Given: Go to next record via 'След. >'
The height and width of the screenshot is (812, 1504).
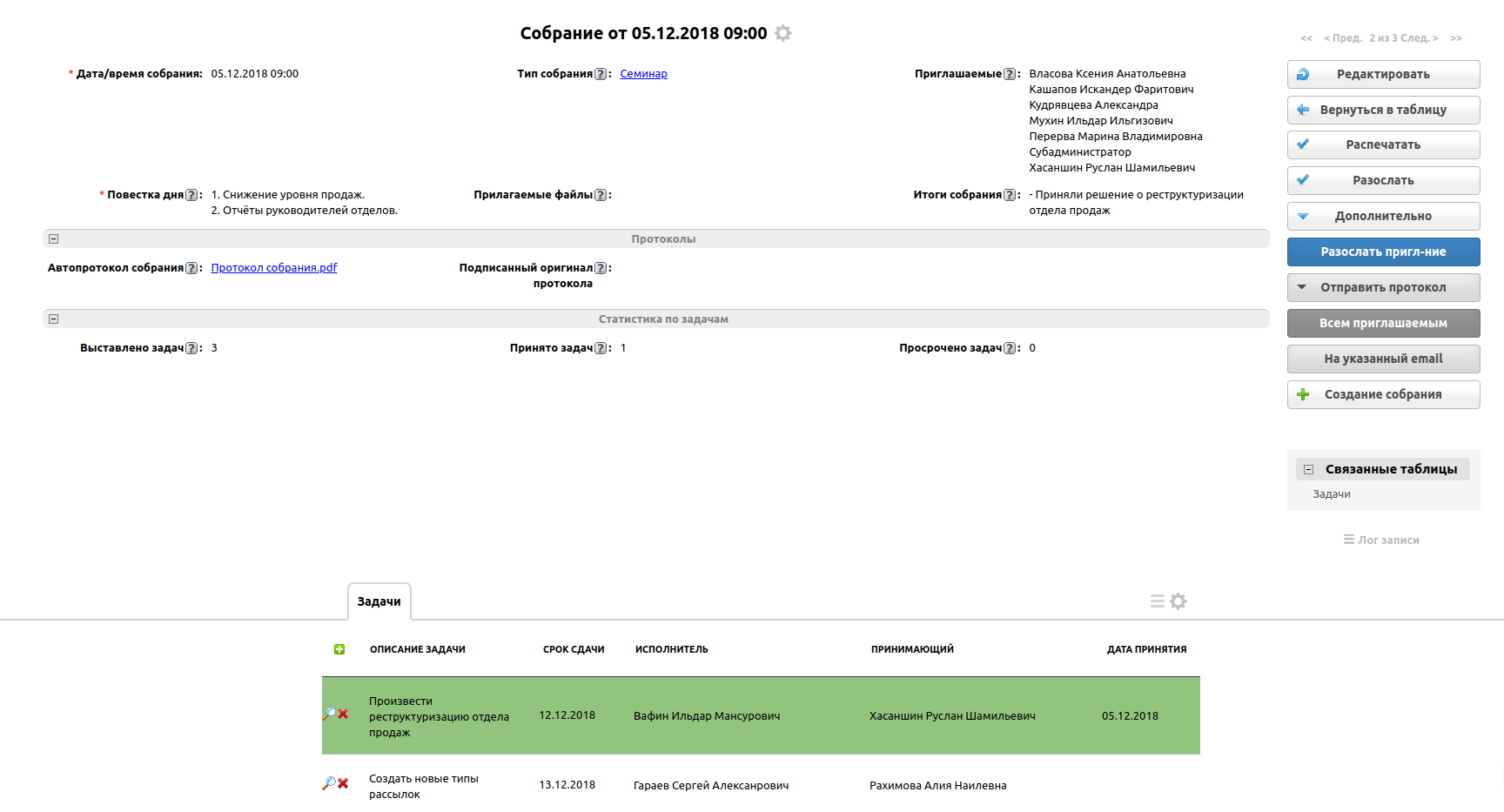Looking at the screenshot, I should (x=1419, y=38).
